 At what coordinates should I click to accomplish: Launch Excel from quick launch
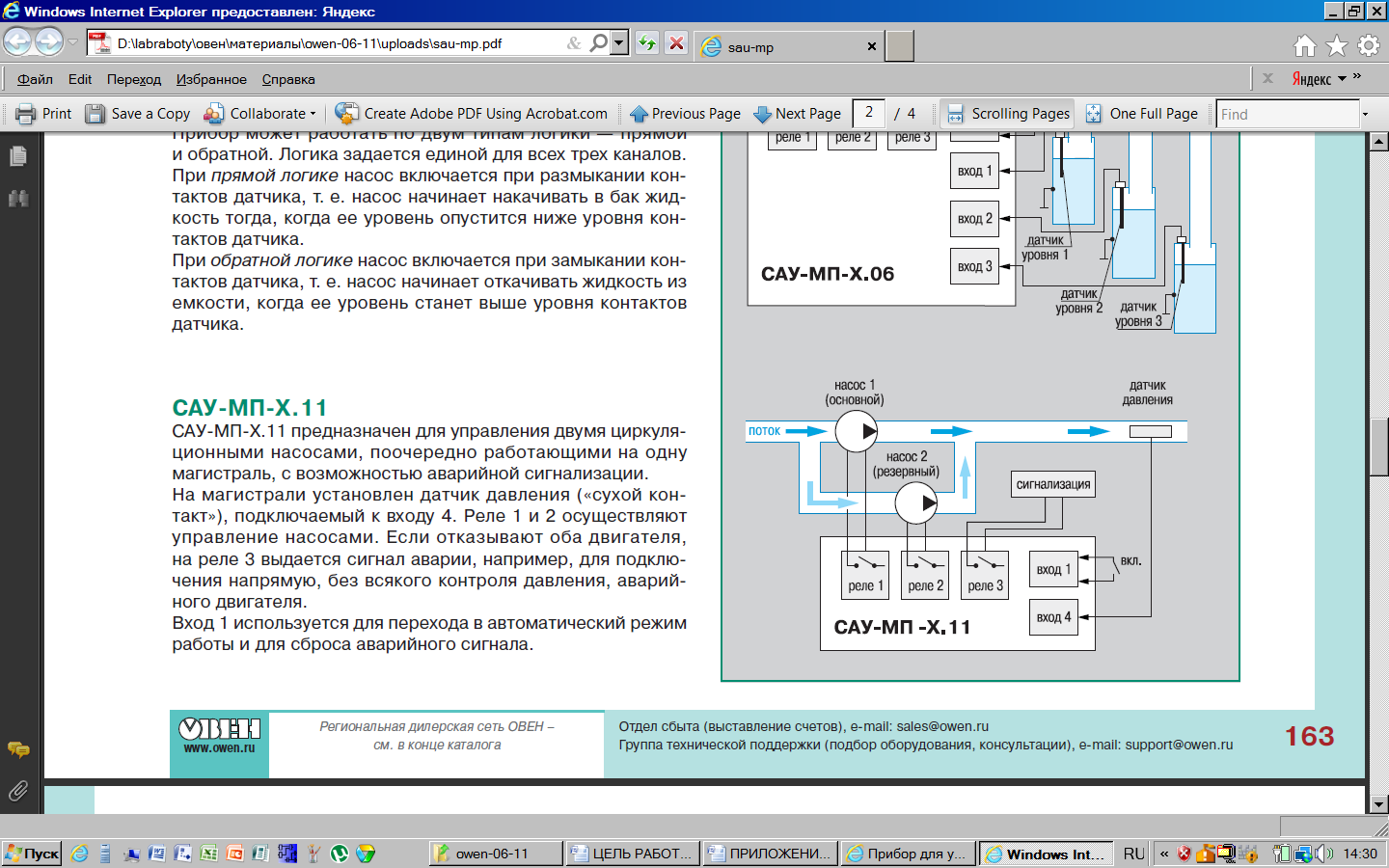(208, 854)
